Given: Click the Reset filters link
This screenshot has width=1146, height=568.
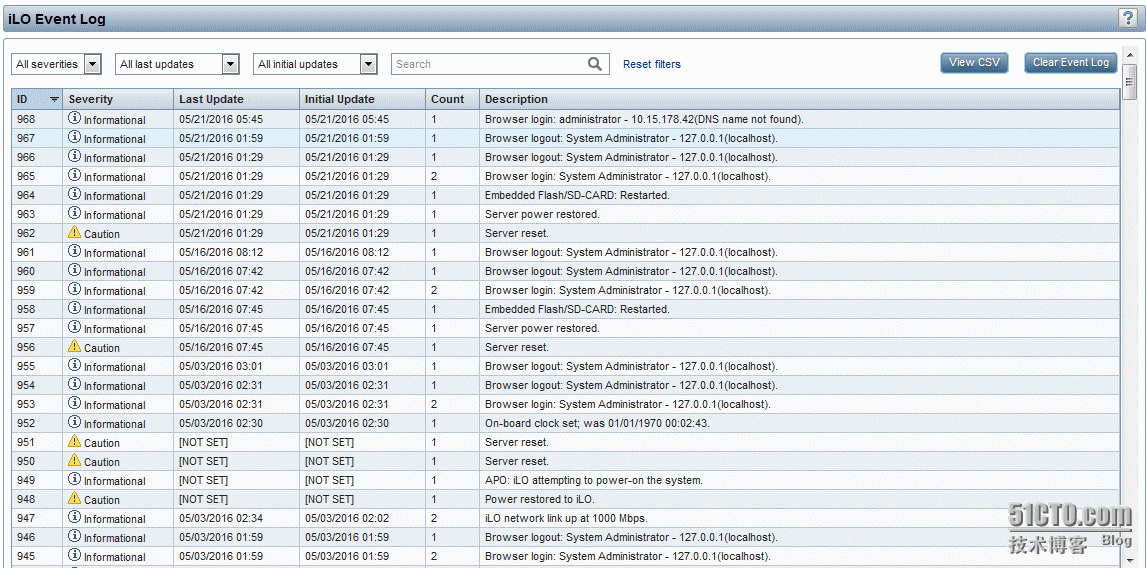Looking at the screenshot, I should click(652, 64).
